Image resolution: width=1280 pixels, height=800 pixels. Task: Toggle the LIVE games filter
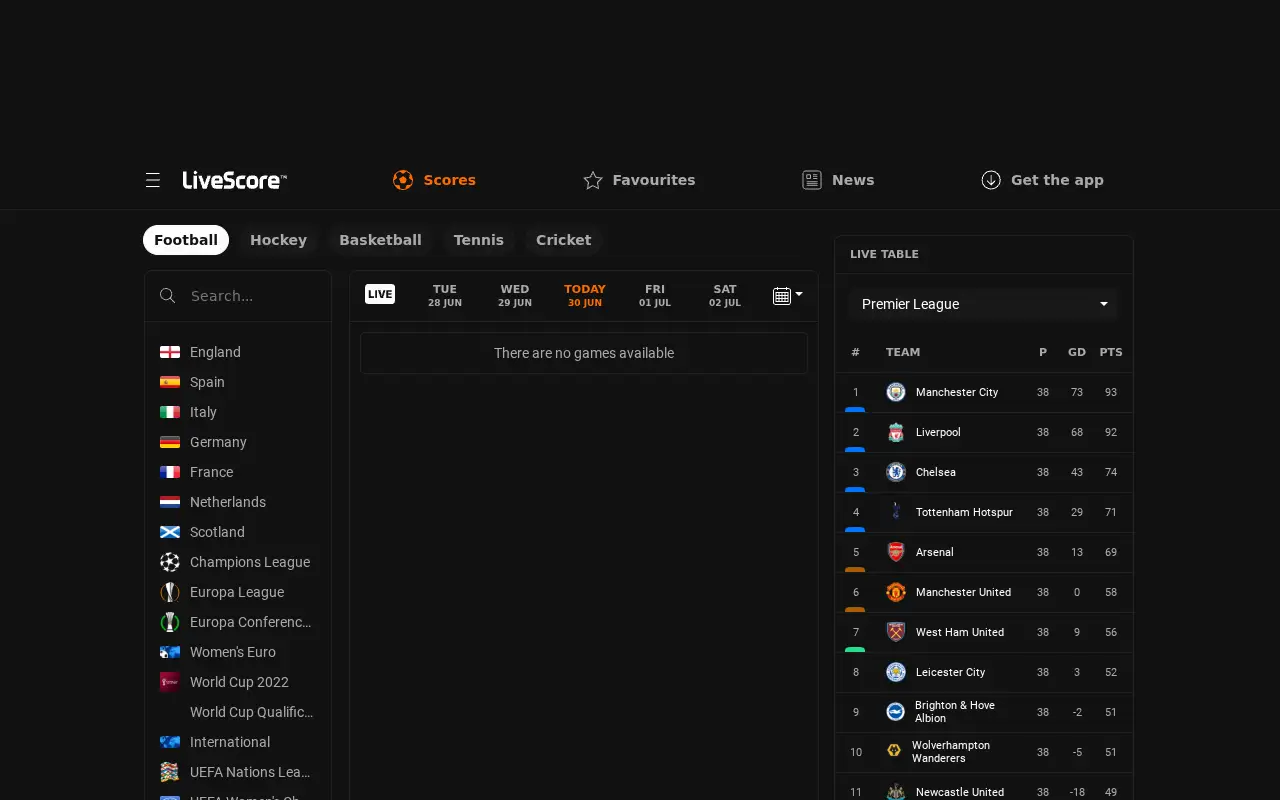coord(380,294)
